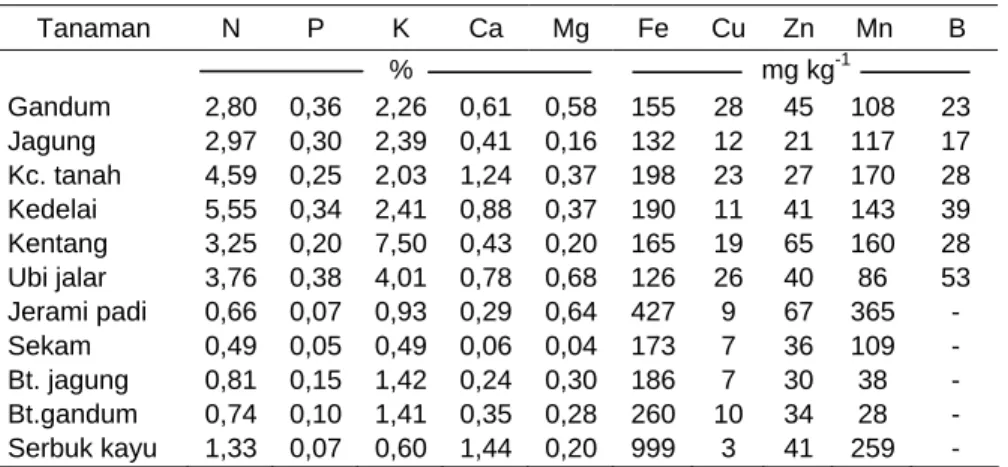Screen dimensions: 1008x467
Task: Select the Kentang row label
Action: (x=58, y=244)
